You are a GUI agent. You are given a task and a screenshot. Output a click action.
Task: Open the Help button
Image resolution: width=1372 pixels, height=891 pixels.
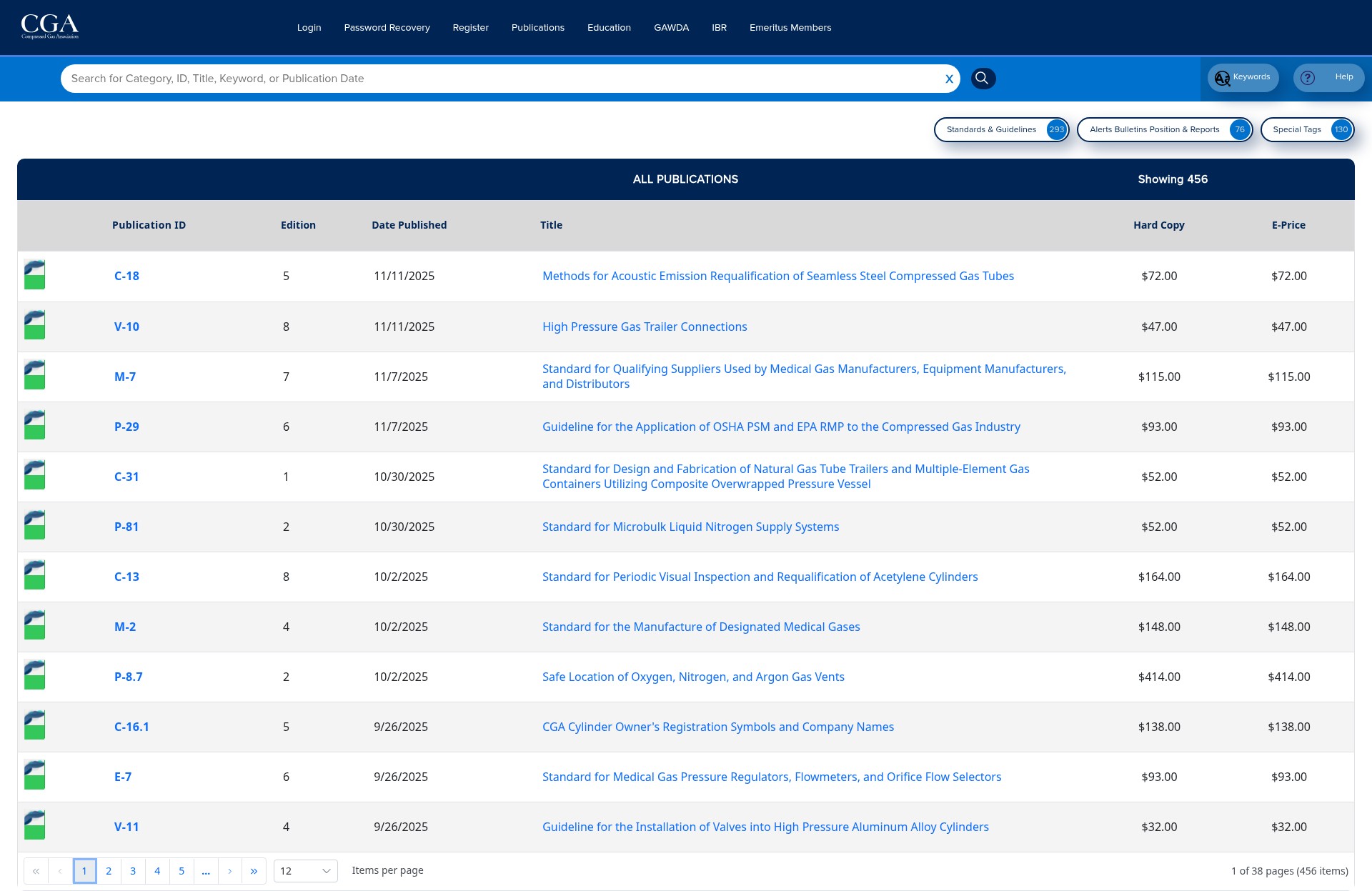tap(1328, 77)
